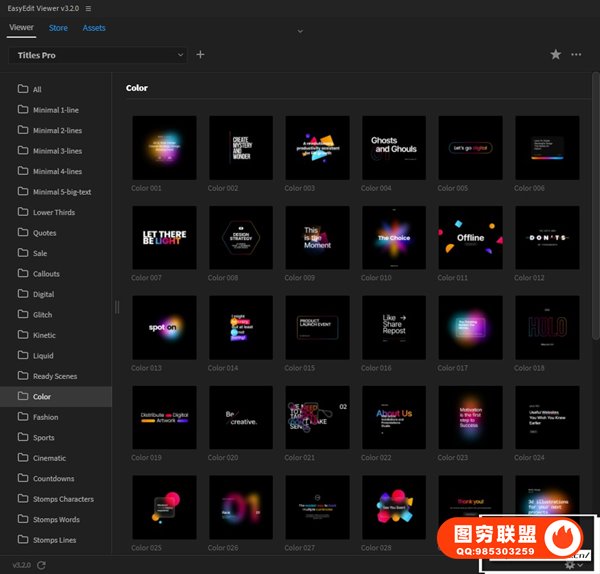Click the plus icon beside Titles Pro
600x574 pixels.
pos(200,55)
